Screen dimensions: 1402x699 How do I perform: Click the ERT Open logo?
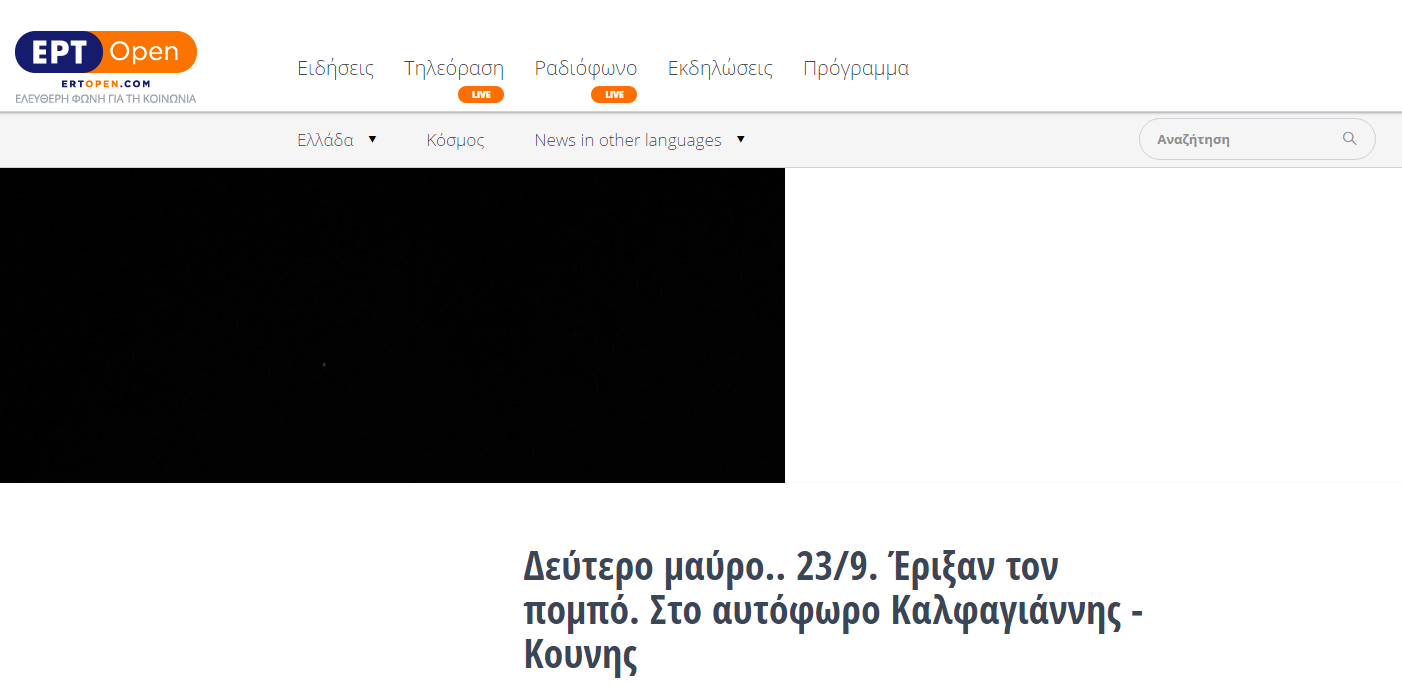point(105,50)
